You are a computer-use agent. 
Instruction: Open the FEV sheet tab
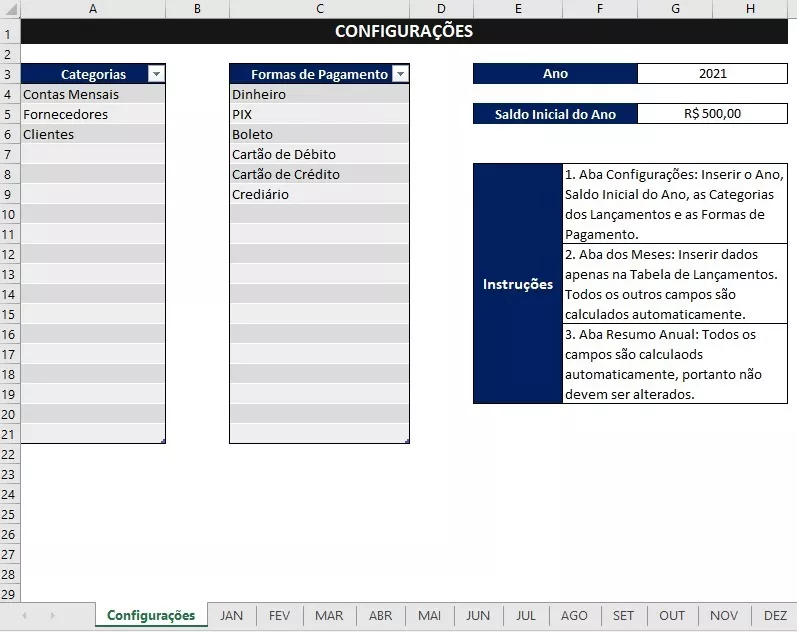[279, 616]
